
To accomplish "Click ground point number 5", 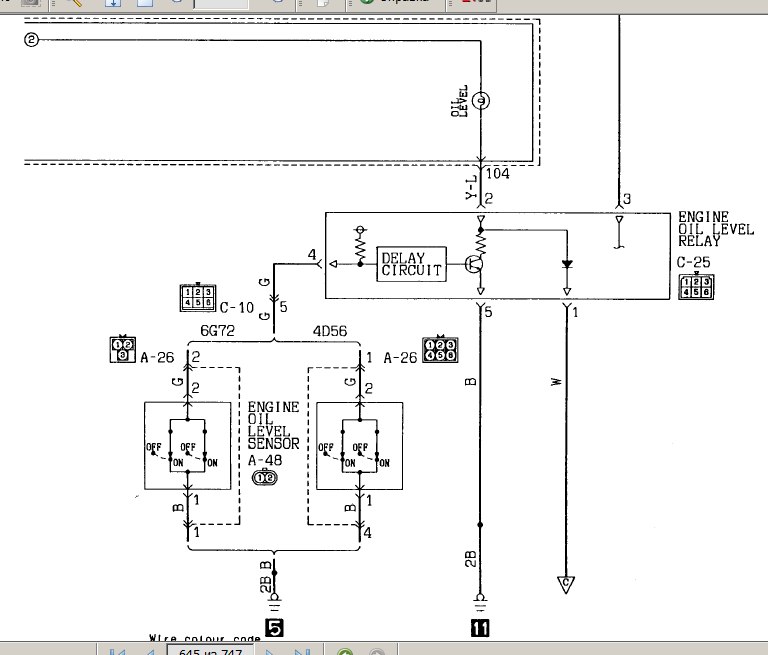I will pos(274,628).
